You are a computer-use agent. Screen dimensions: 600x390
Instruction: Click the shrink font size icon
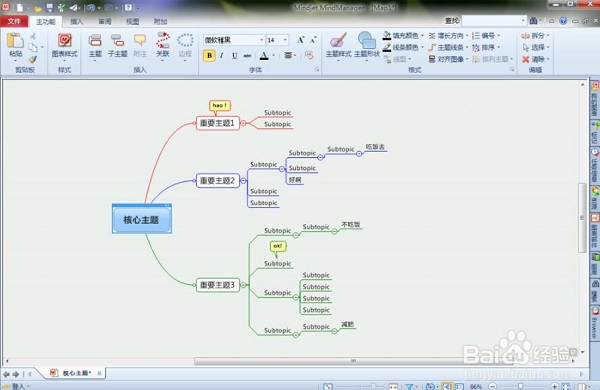coord(313,40)
